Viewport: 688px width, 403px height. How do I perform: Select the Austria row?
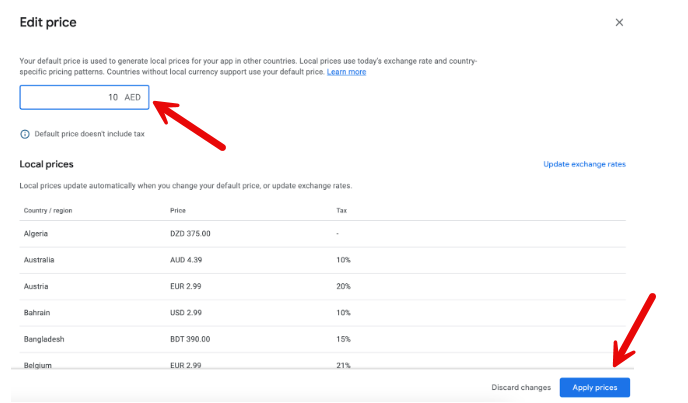pos(322,286)
